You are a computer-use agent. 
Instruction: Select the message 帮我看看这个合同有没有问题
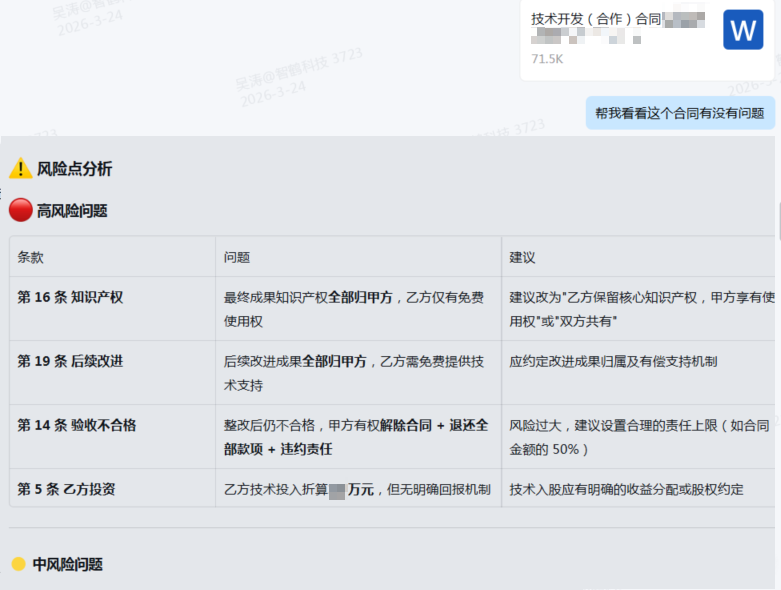679,113
